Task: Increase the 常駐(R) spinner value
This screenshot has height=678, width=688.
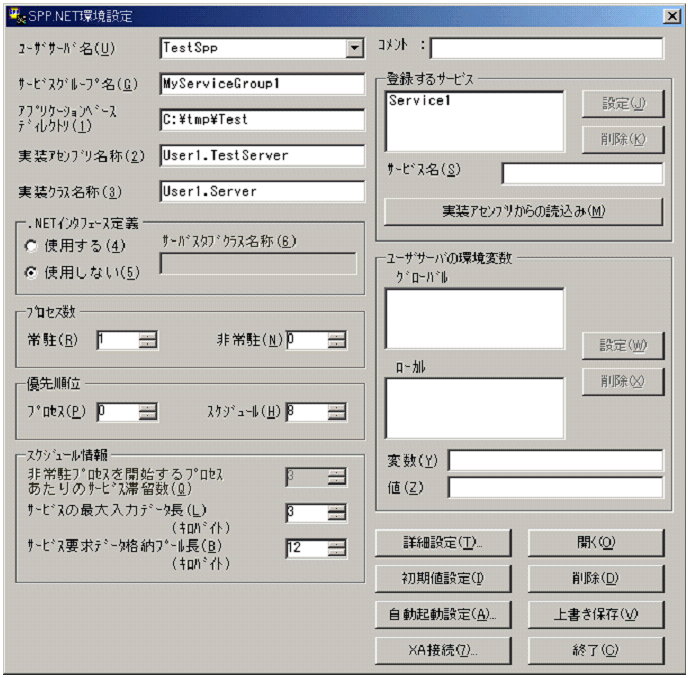Action: tap(148, 336)
